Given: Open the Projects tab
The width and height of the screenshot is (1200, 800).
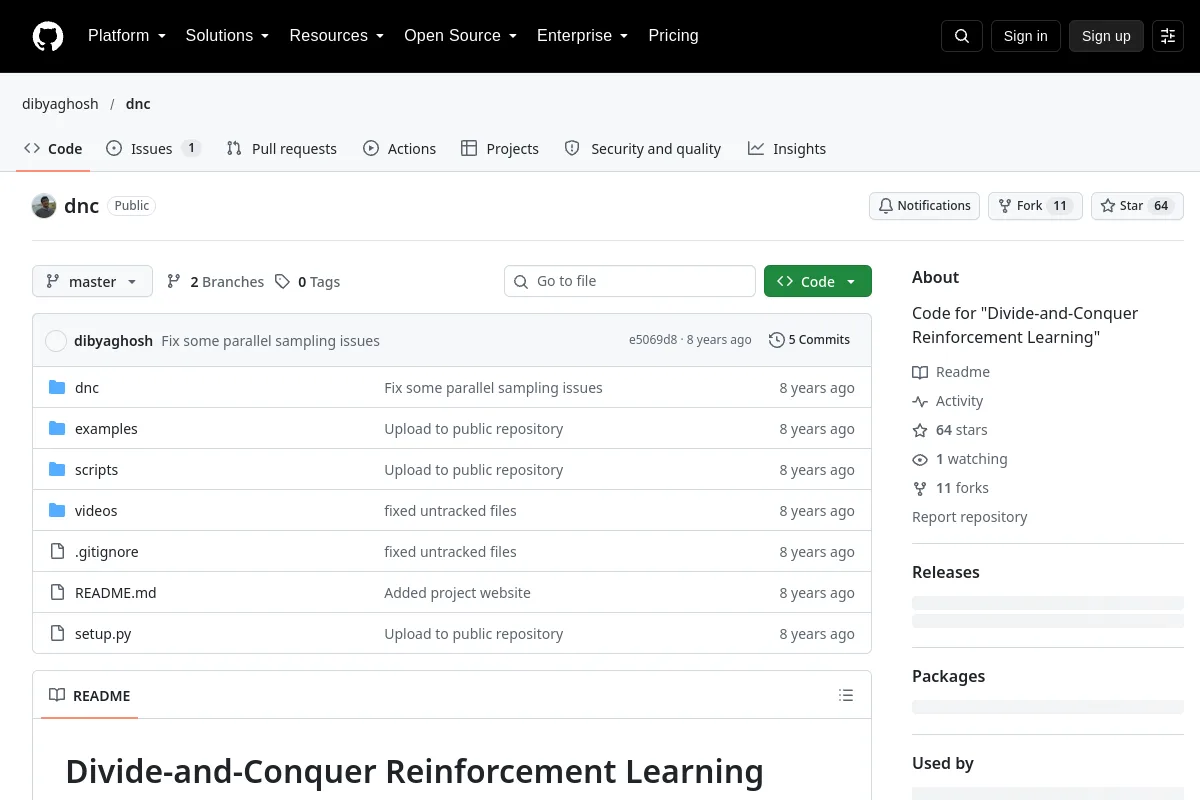Looking at the screenshot, I should point(500,148).
